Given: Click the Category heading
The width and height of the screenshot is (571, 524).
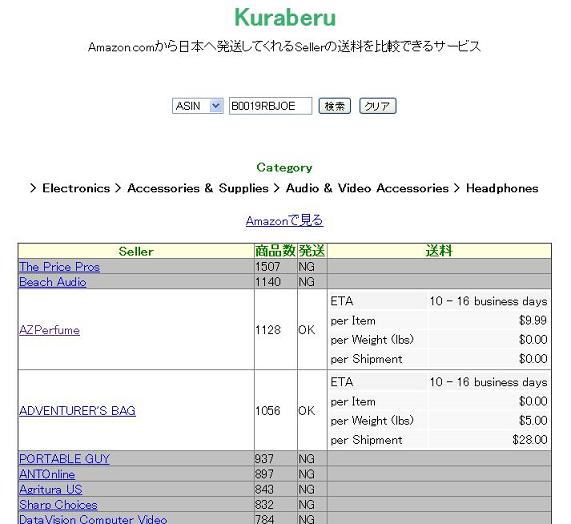Looking at the screenshot, I should click(x=284, y=168).
